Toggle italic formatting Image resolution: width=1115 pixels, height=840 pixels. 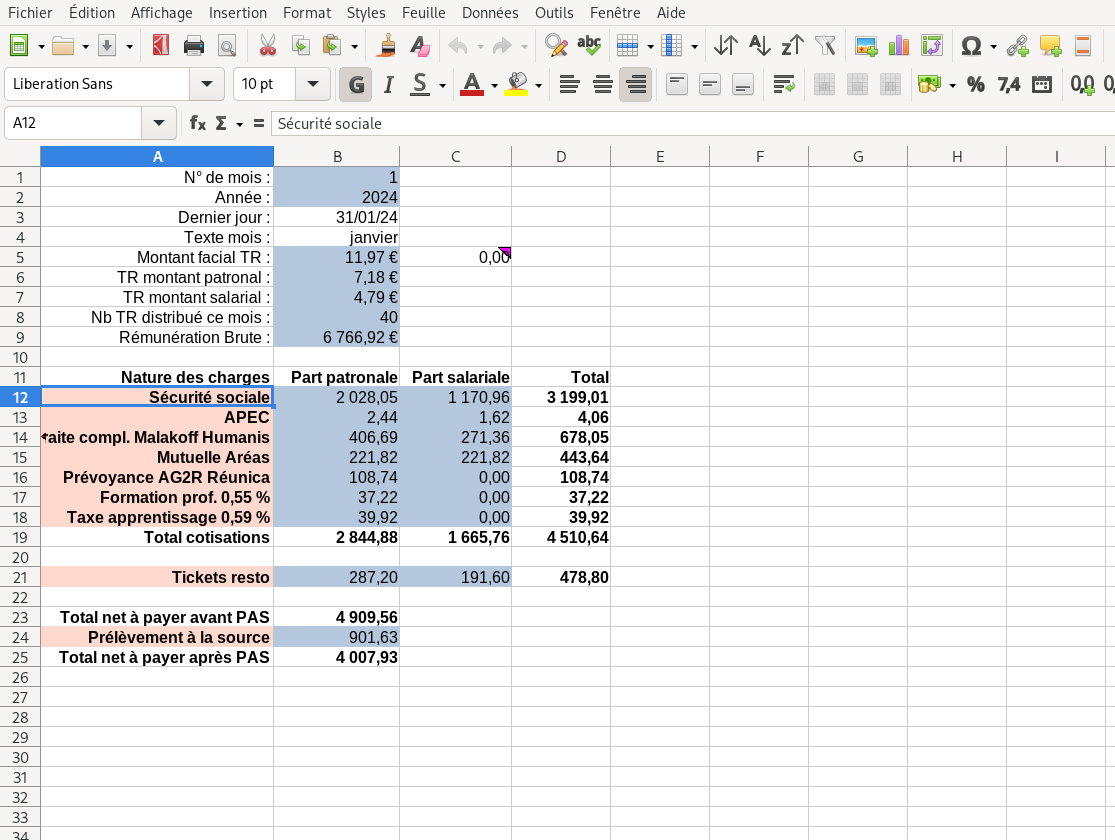(388, 85)
